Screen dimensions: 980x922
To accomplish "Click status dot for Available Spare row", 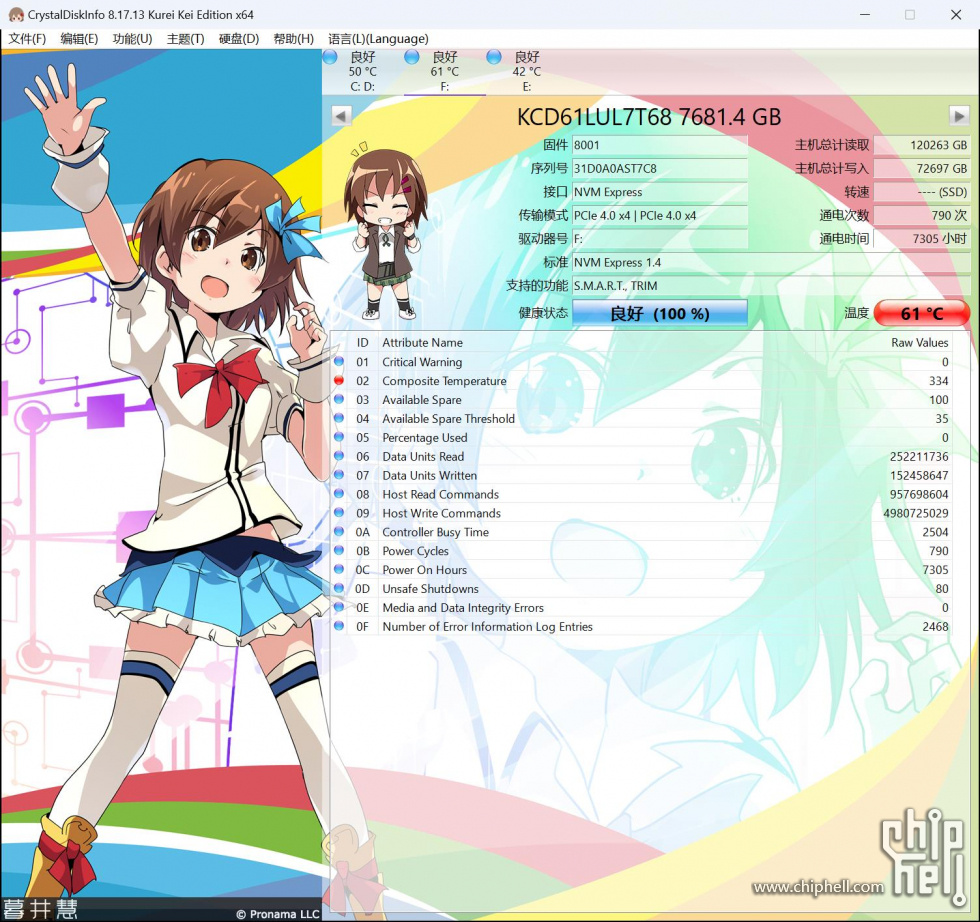I will (x=339, y=399).
